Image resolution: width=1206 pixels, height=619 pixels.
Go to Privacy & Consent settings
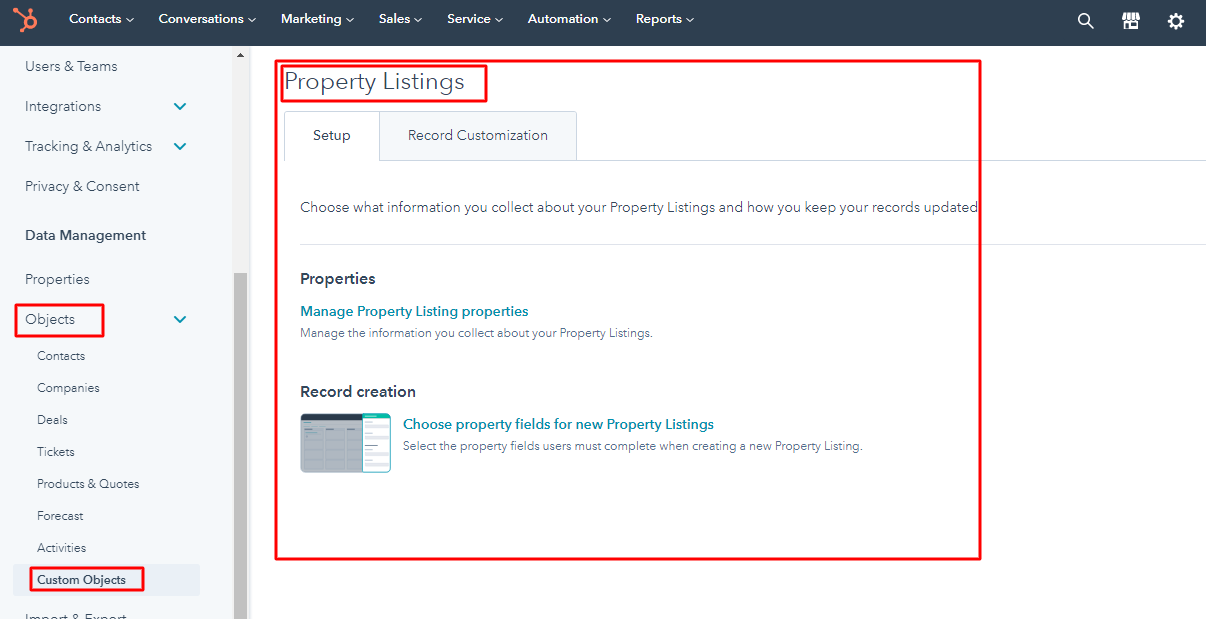tap(82, 186)
